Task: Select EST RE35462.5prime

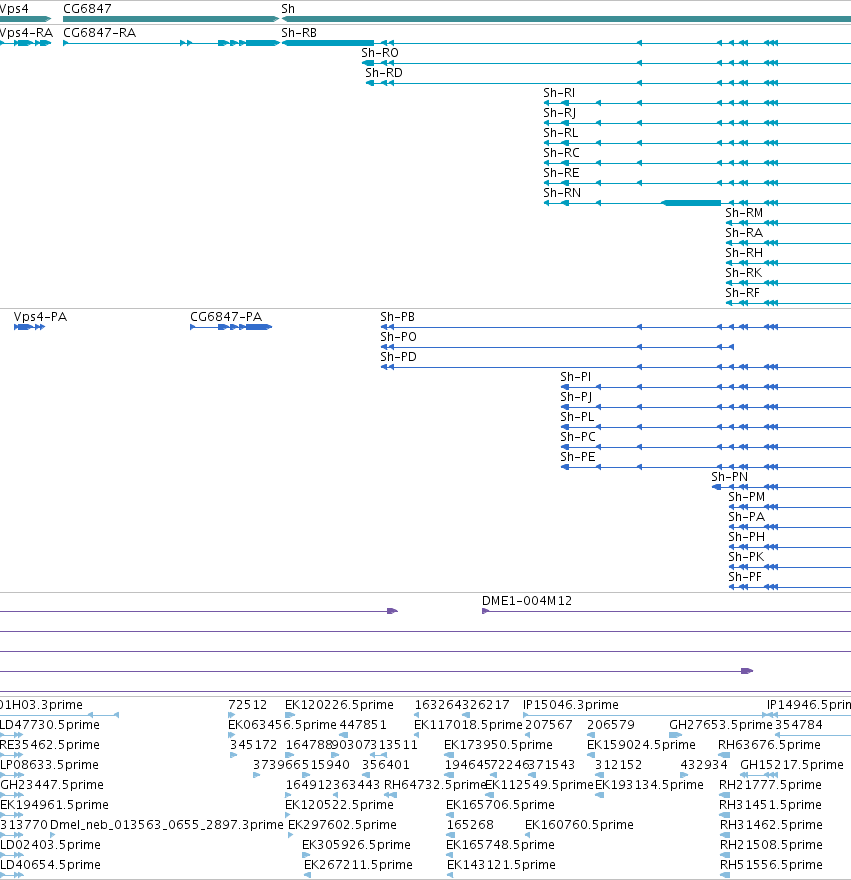Action: pos(50,745)
